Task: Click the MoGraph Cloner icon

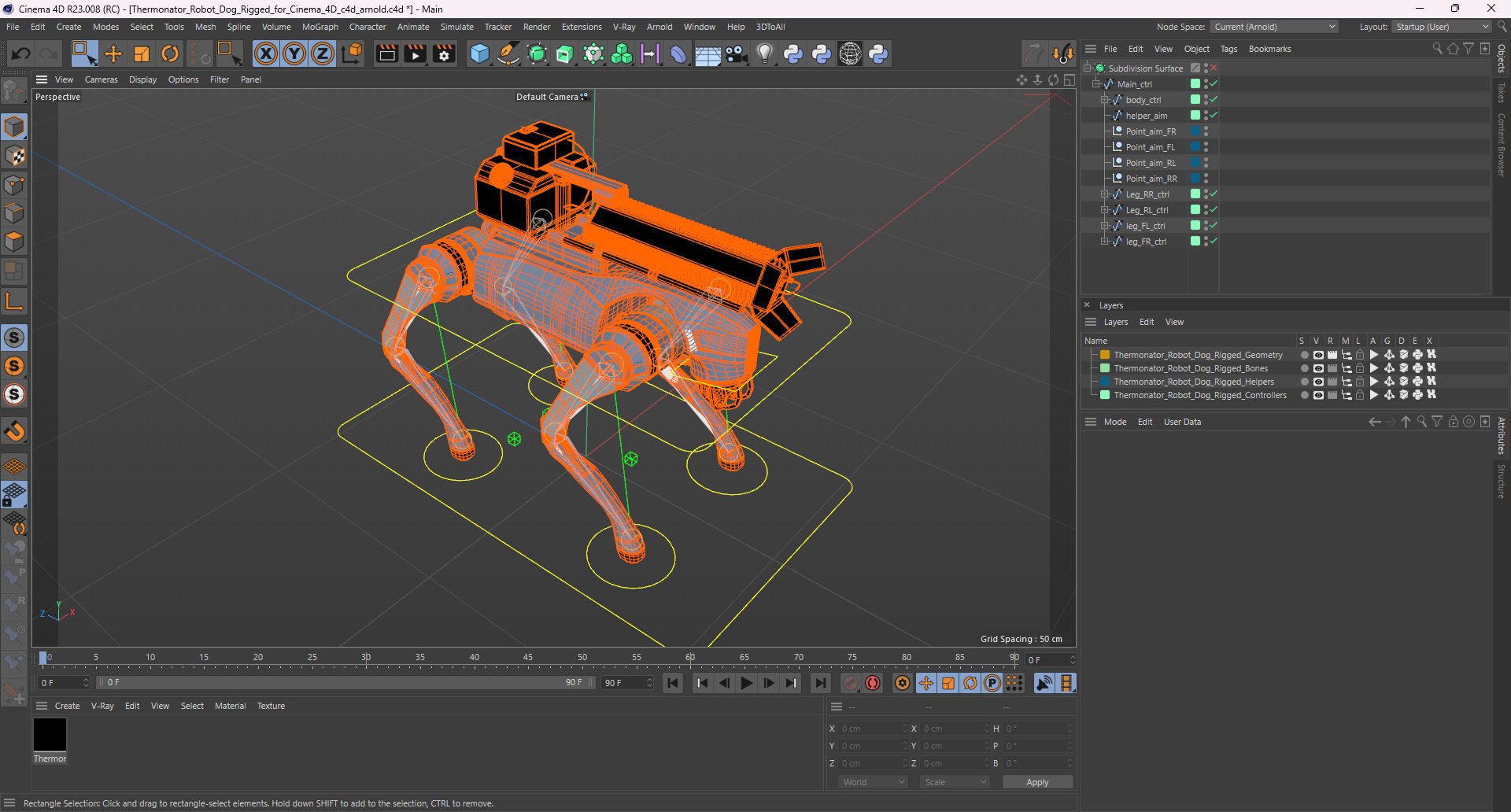Action: click(622, 54)
